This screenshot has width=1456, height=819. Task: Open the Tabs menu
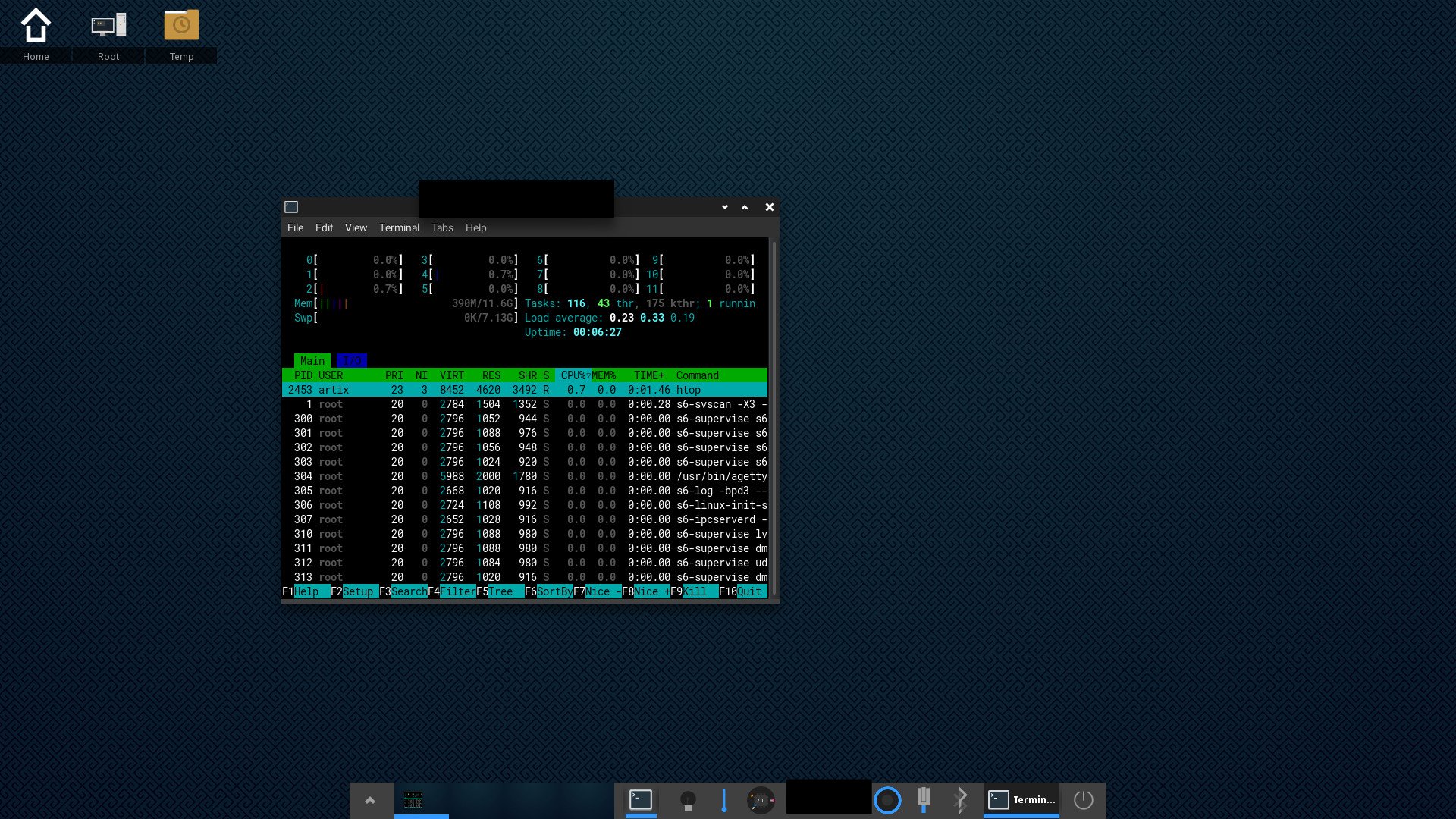click(x=442, y=228)
